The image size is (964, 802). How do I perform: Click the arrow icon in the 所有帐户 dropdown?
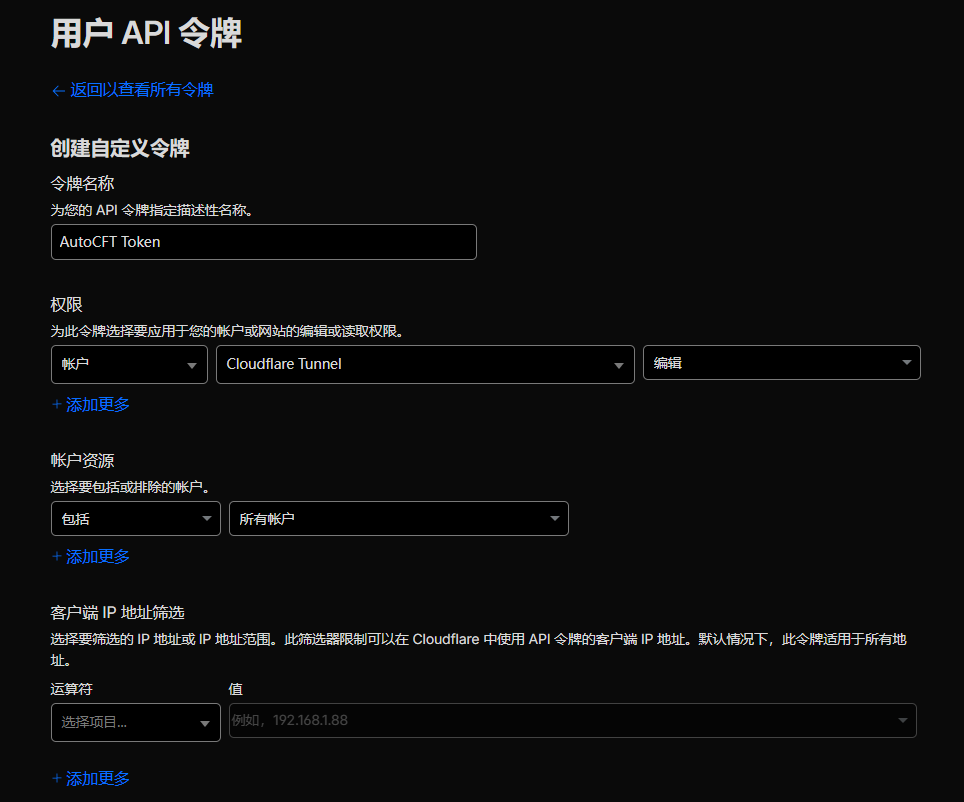554,519
